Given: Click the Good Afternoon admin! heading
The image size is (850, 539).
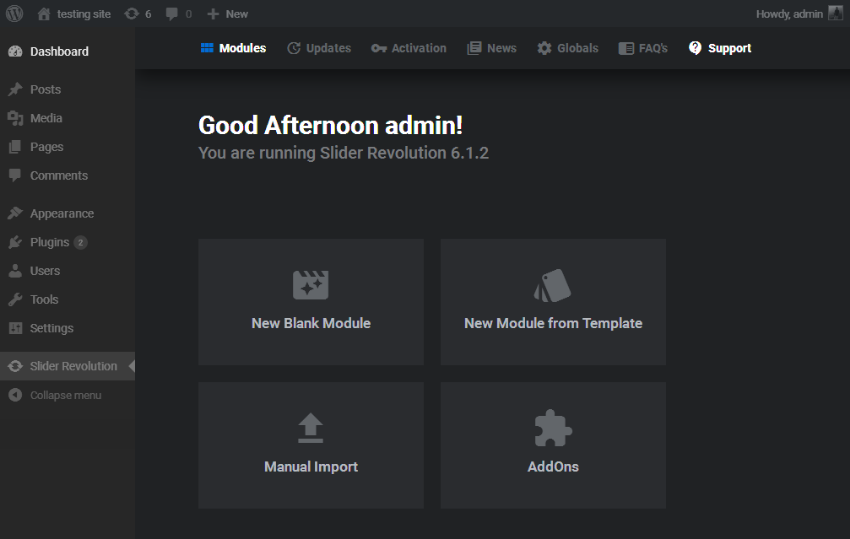Looking at the screenshot, I should [330, 125].
